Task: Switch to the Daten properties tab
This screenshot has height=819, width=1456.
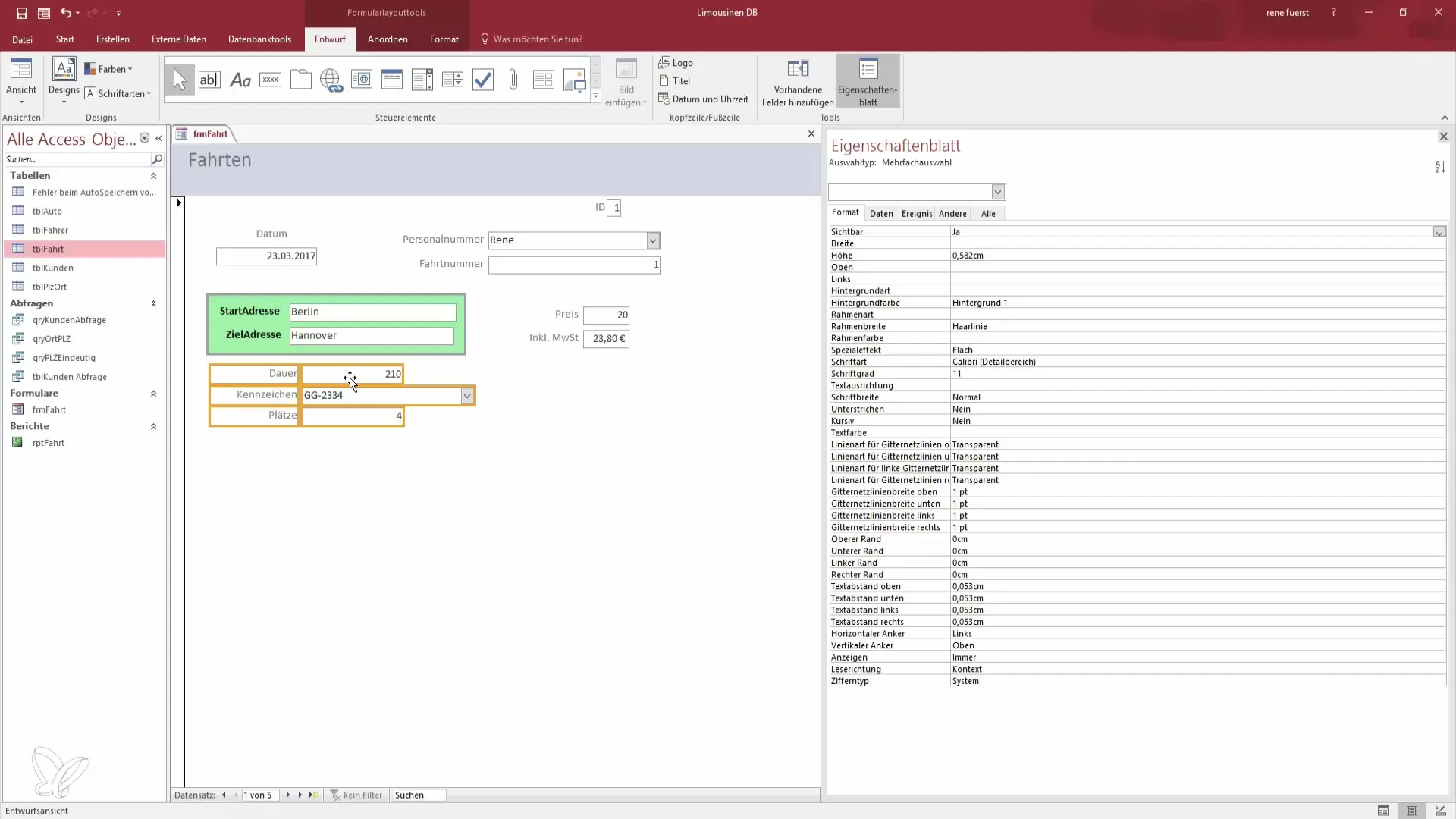Action: pyautogui.click(x=880, y=214)
